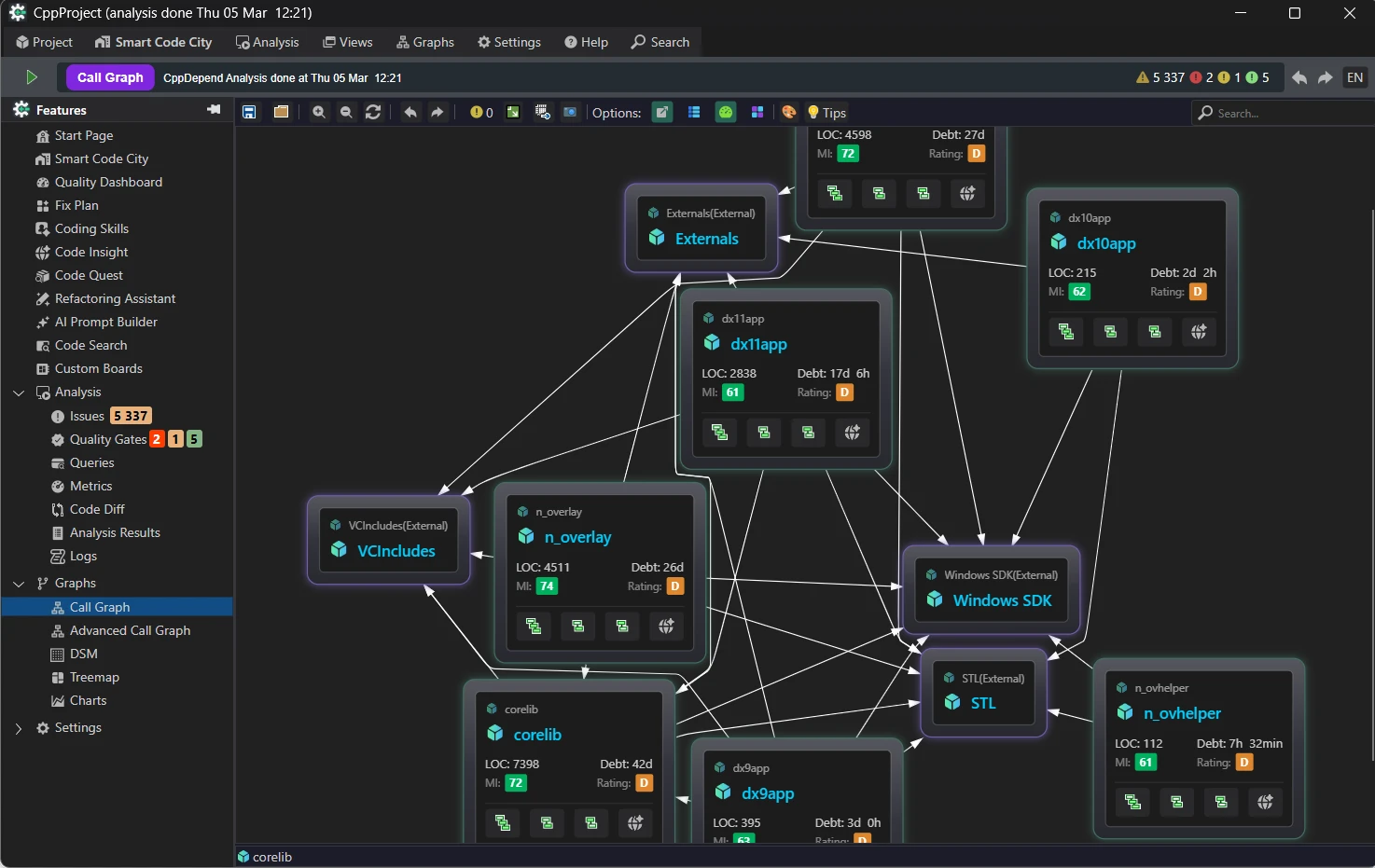Click the undo arrow in graph toolbar

coord(410,112)
